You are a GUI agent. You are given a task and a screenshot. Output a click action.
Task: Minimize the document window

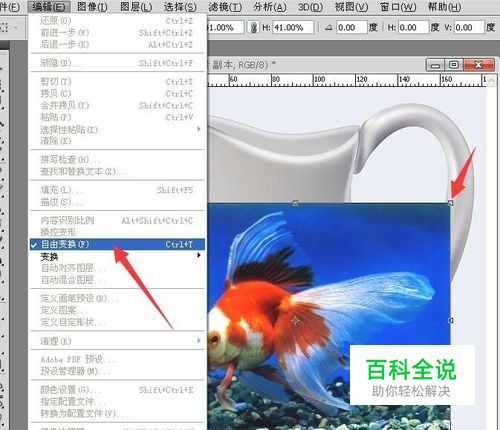coord(435,65)
